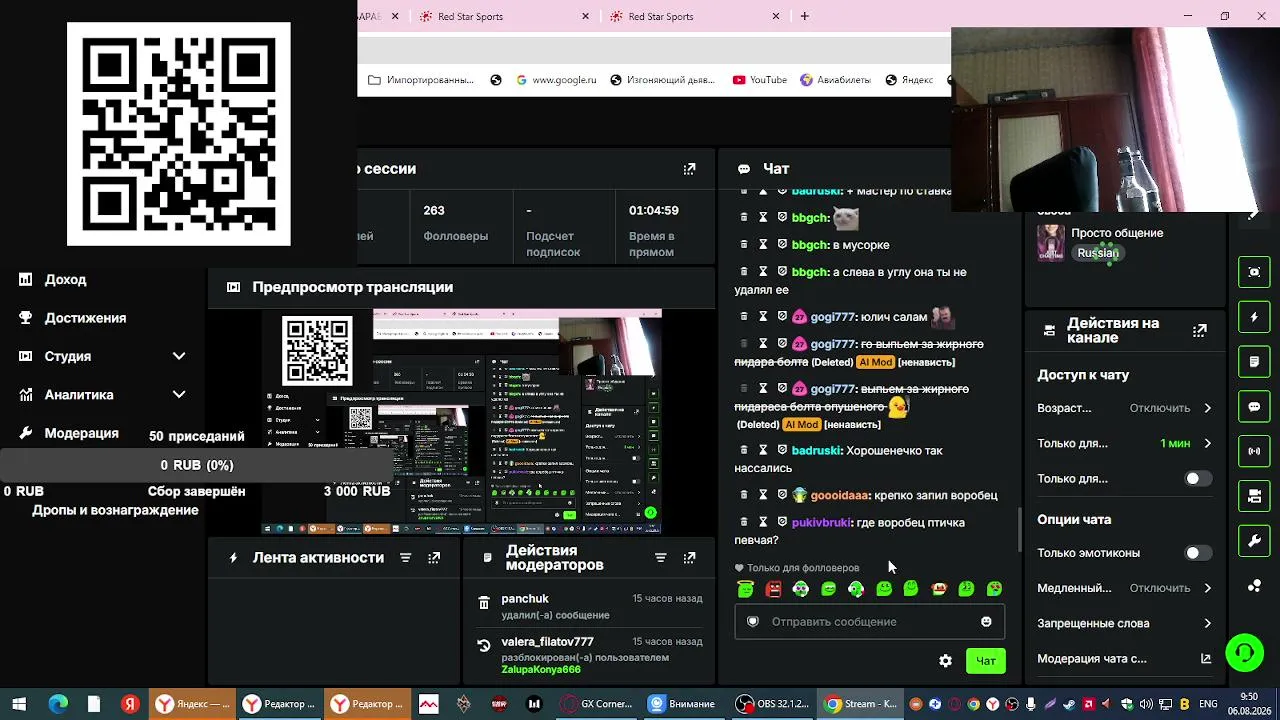Image resolution: width=1280 pixels, height=720 pixels.
Task: Open badruski's user profile in chat
Action: click(x=817, y=451)
